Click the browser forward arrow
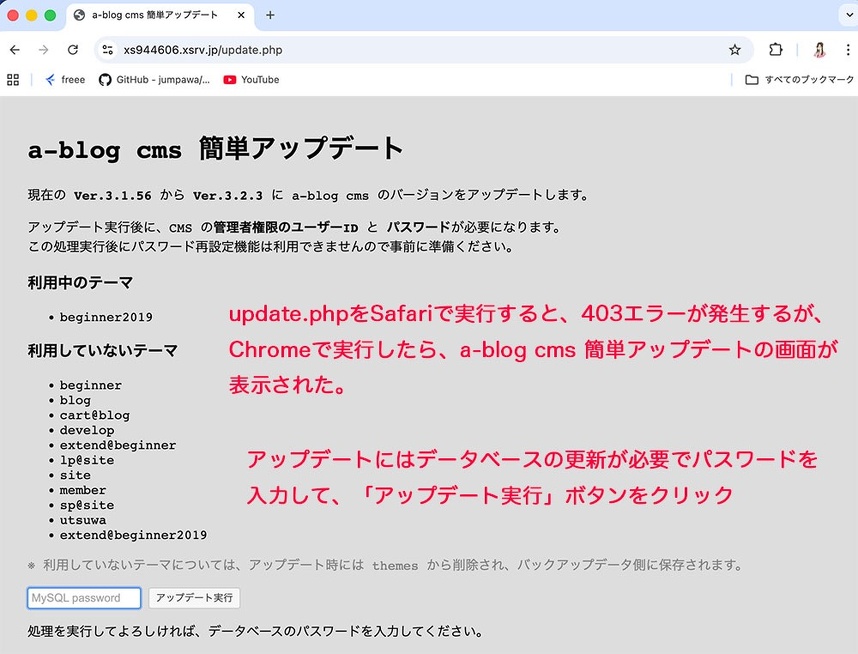This screenshot has height=654, width=858. pos(43,50)
